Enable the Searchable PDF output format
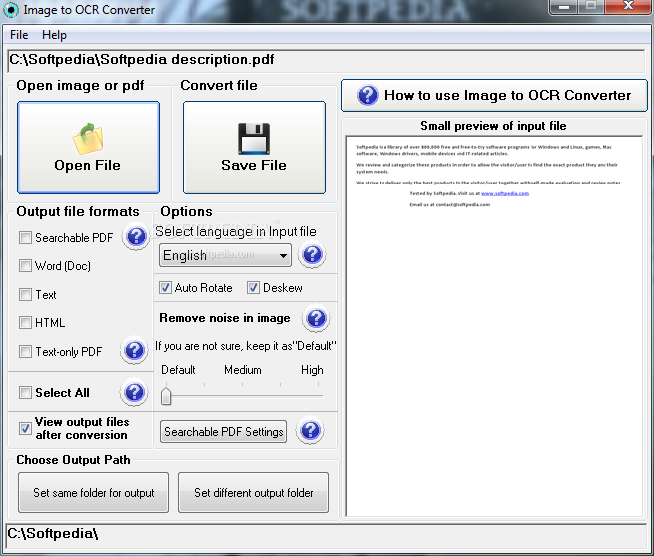The image size is (654, 556). point(25,238)
